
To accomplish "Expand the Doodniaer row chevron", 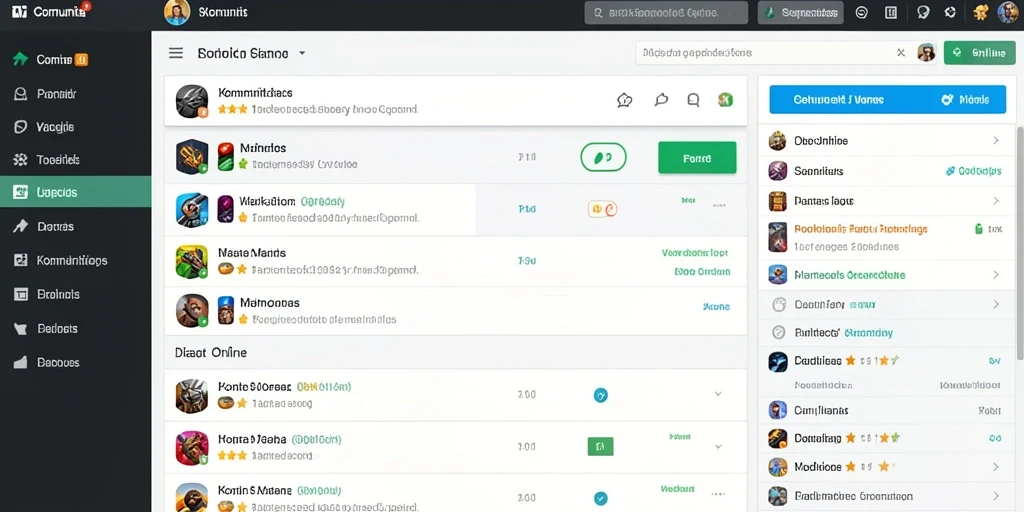I will click(x=996, y=304).
